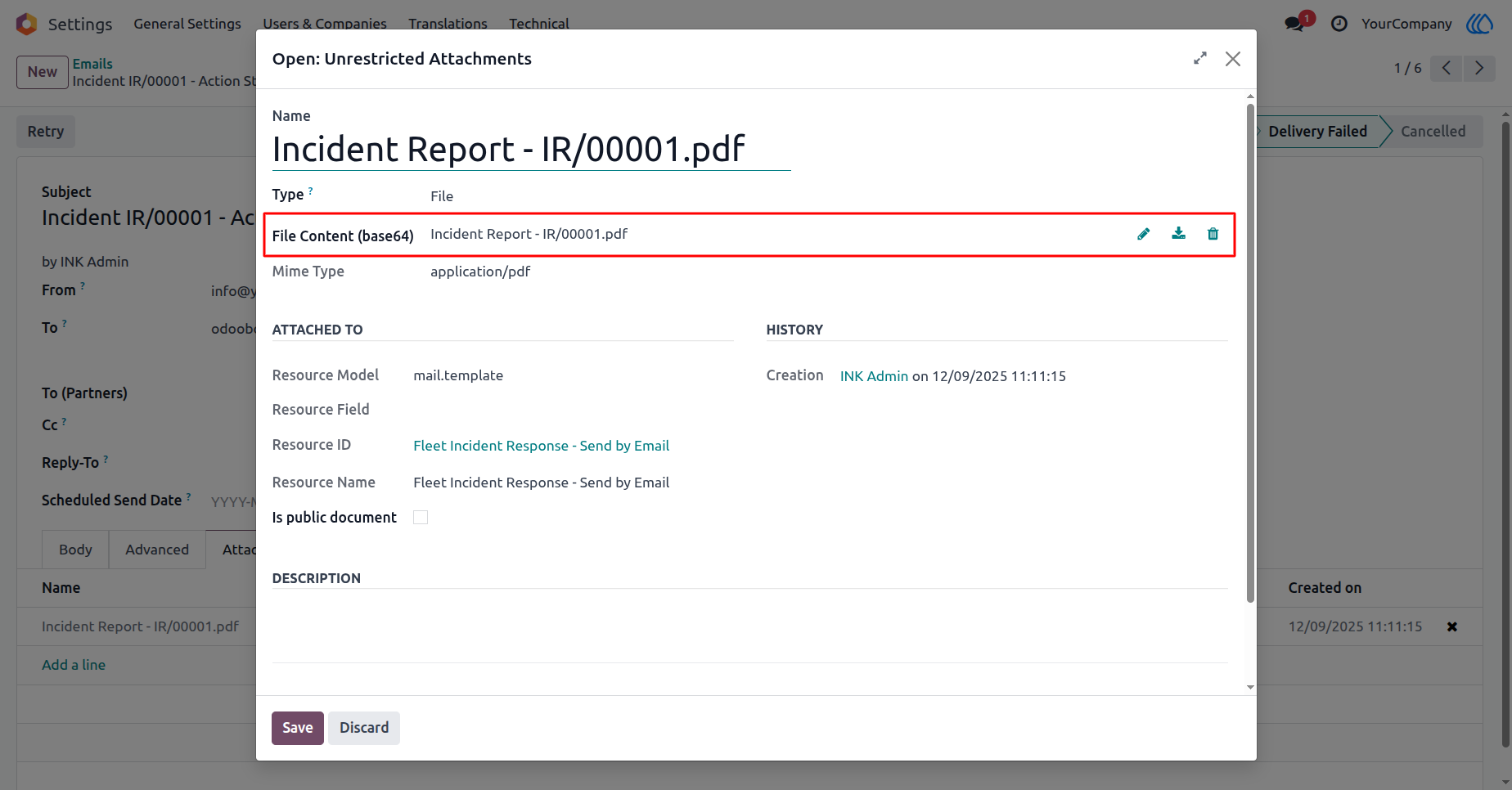Switch to the Body tab
This screenshot has height=790, width=1512.
point(75,550)
